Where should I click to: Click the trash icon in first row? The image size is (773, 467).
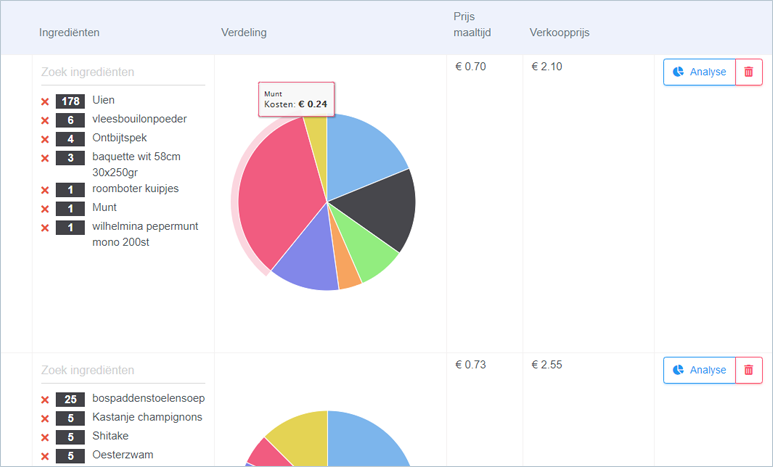pyautogui.click(x=748, y=72)
